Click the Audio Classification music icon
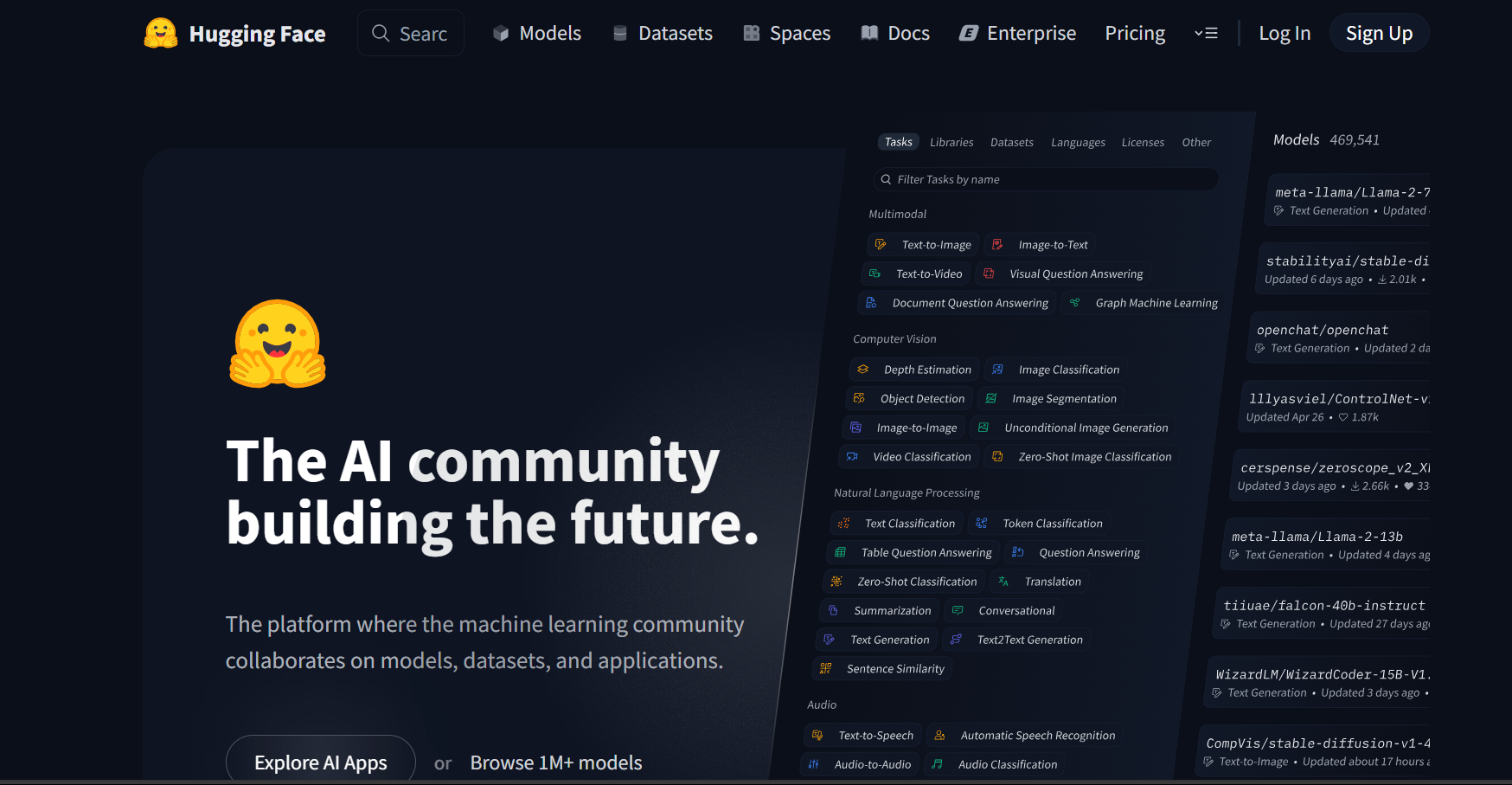The height and width of the screenshot is (785, 1512). click(x=938, y=764)
